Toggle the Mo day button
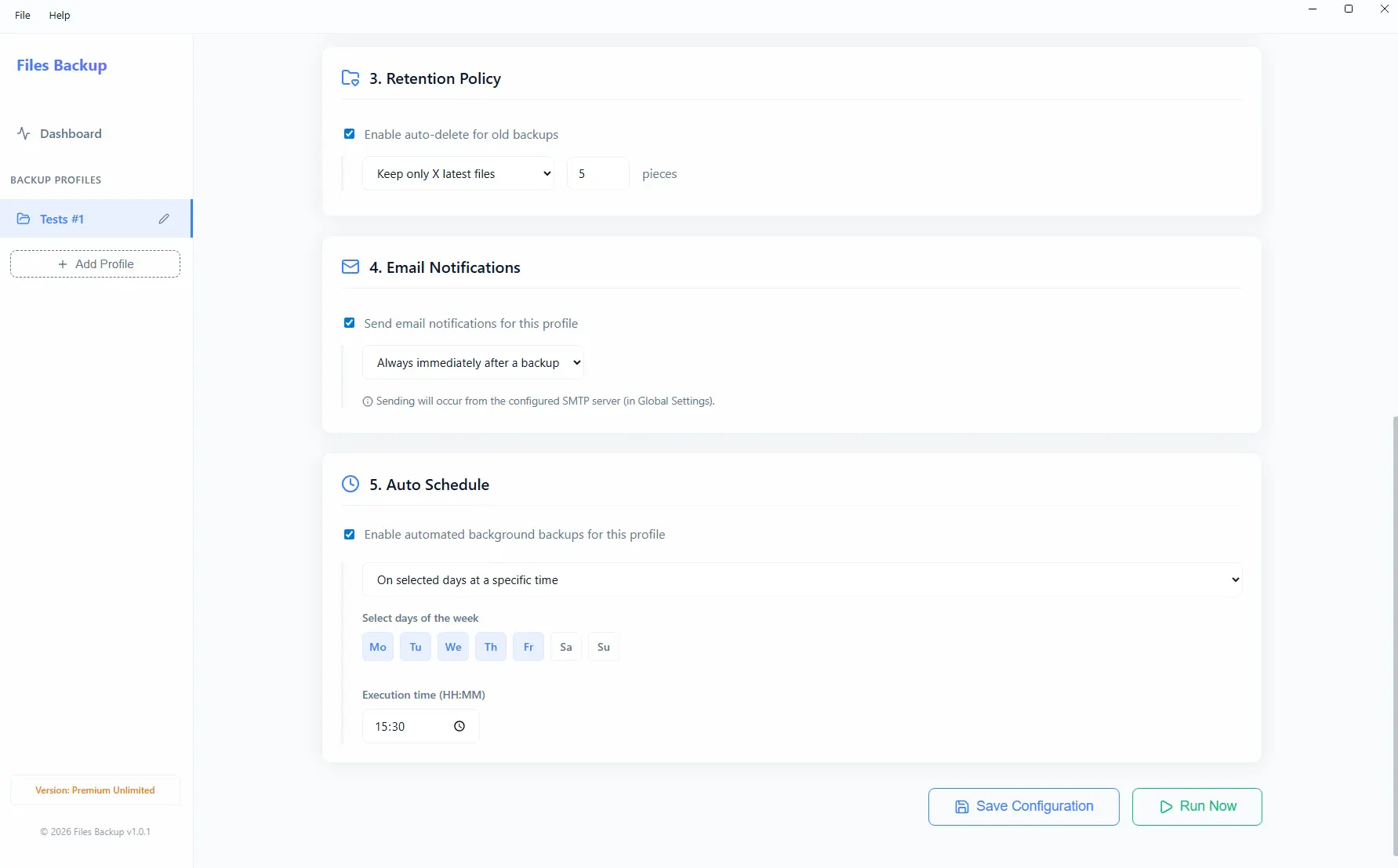The height and width of the screenshot is (868, 1398). 378,647
